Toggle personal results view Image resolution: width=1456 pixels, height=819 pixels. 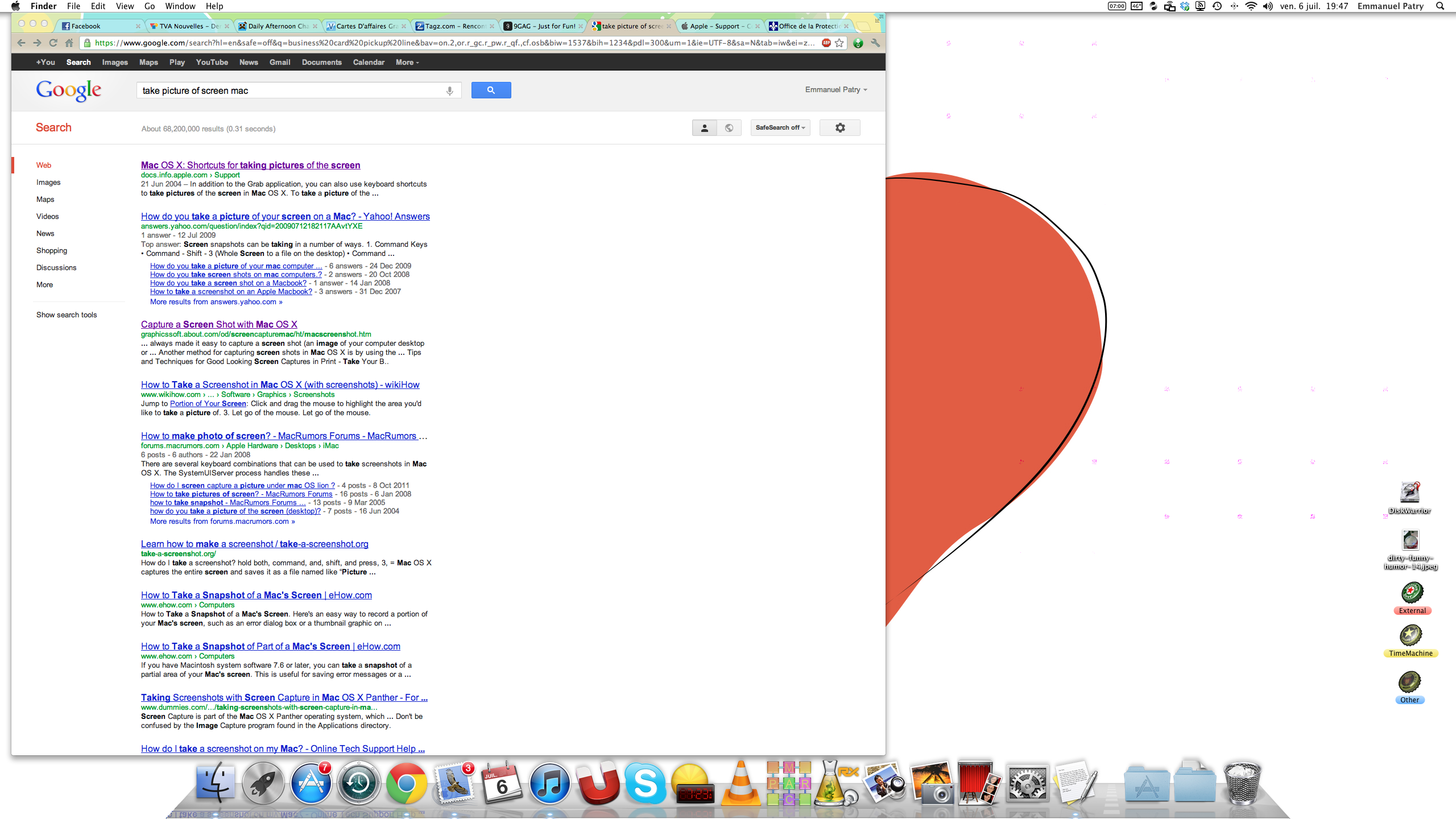(704, 128)
